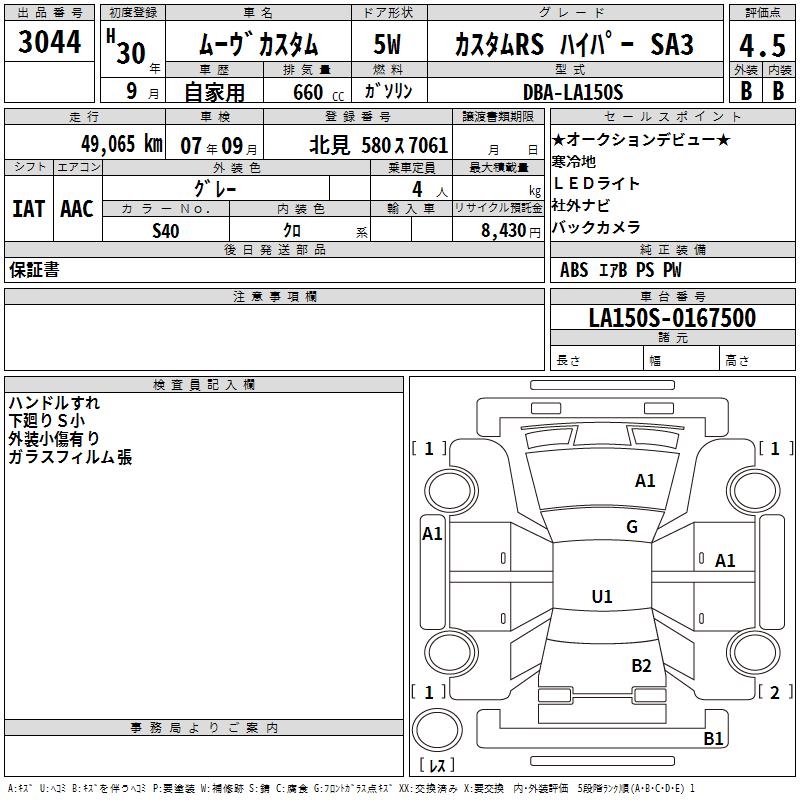Click the chassis number LA150S-0167500
Viewport: 800px width, 800px height.
pyautogui.click(x=671, y=318)
